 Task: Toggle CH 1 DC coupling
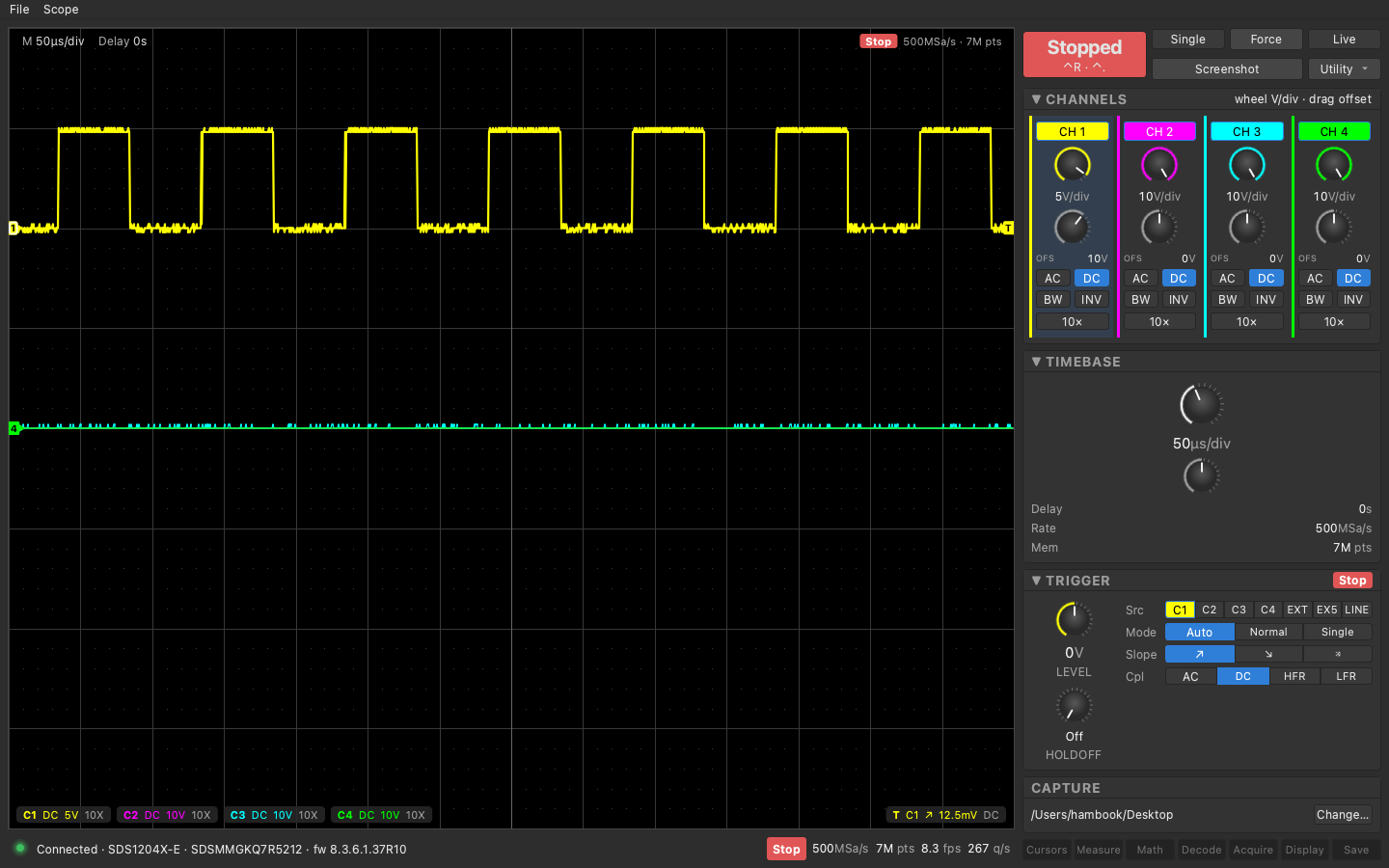coord(1091,278)
